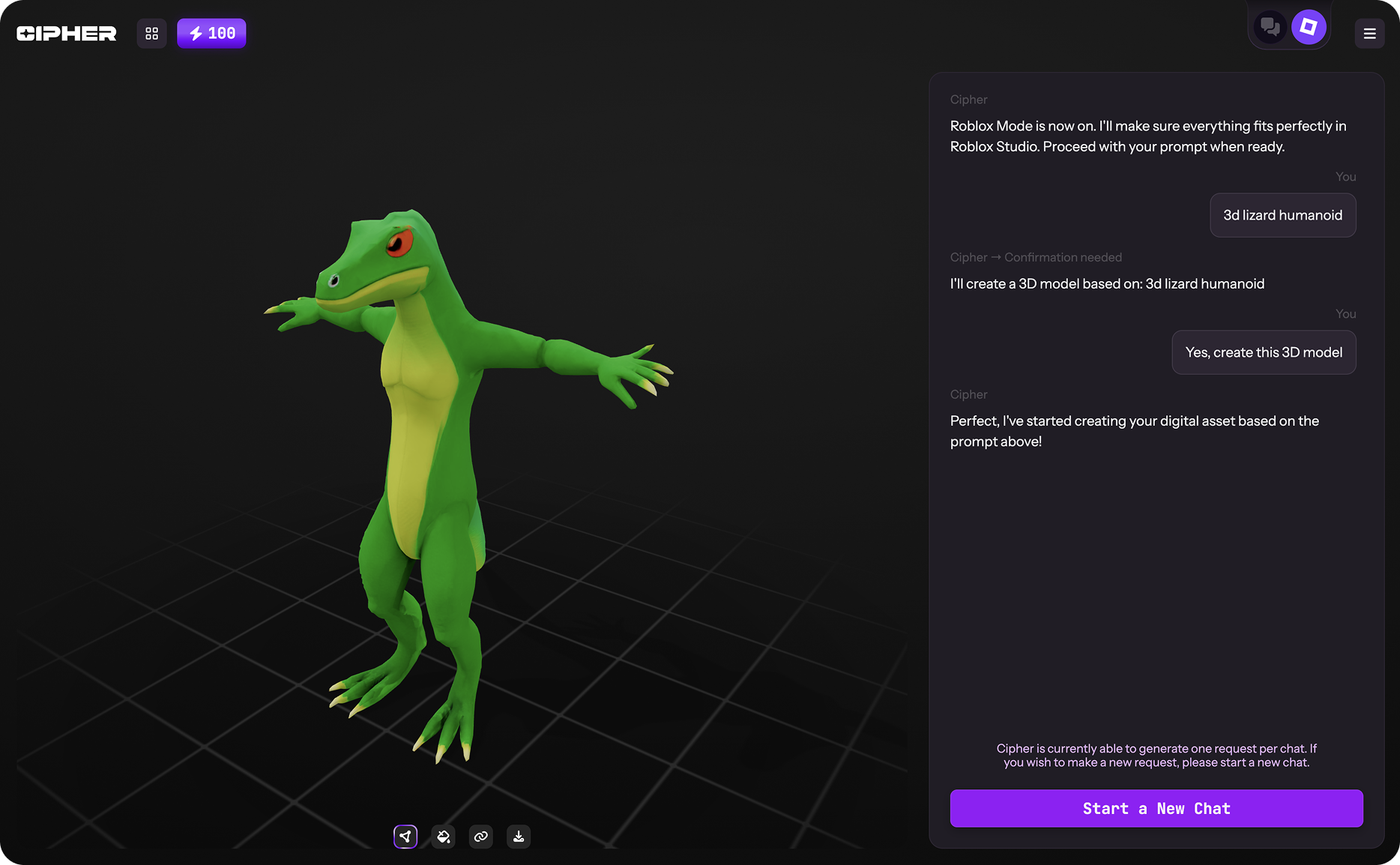Click the CIPHER logo
Screen dimensions: 1400x865
[66, 33]
